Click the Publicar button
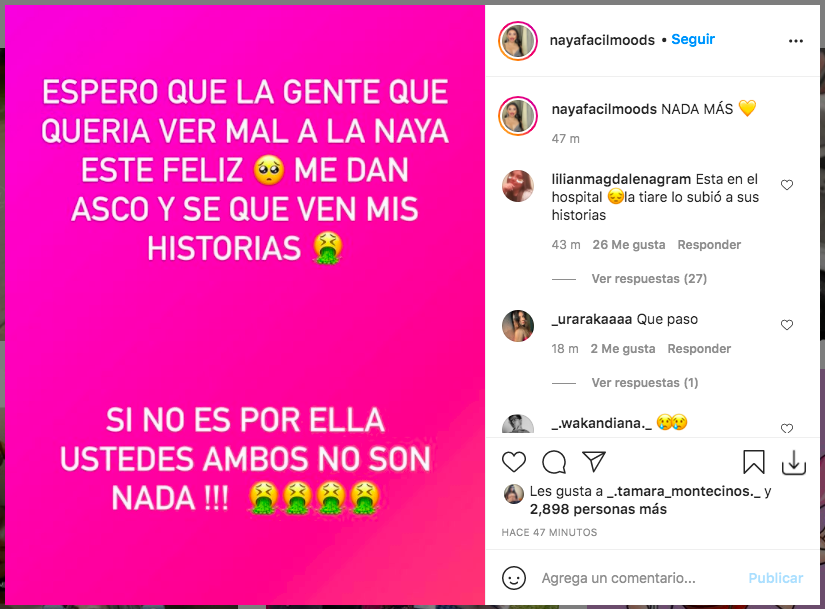 coord(776,578)
